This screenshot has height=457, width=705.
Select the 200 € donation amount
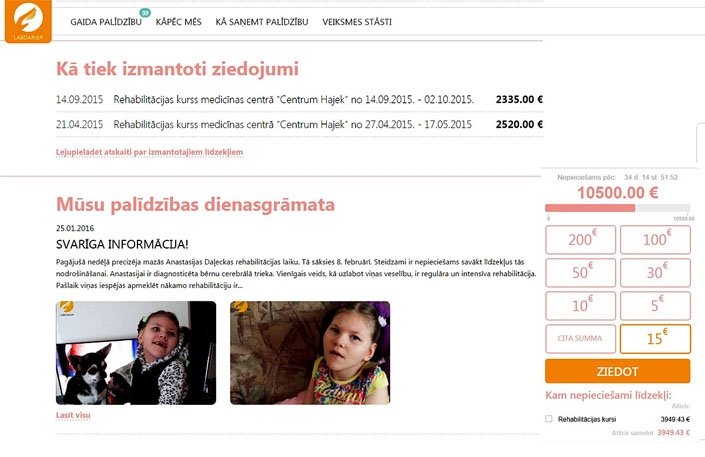[x=580, y=240]
